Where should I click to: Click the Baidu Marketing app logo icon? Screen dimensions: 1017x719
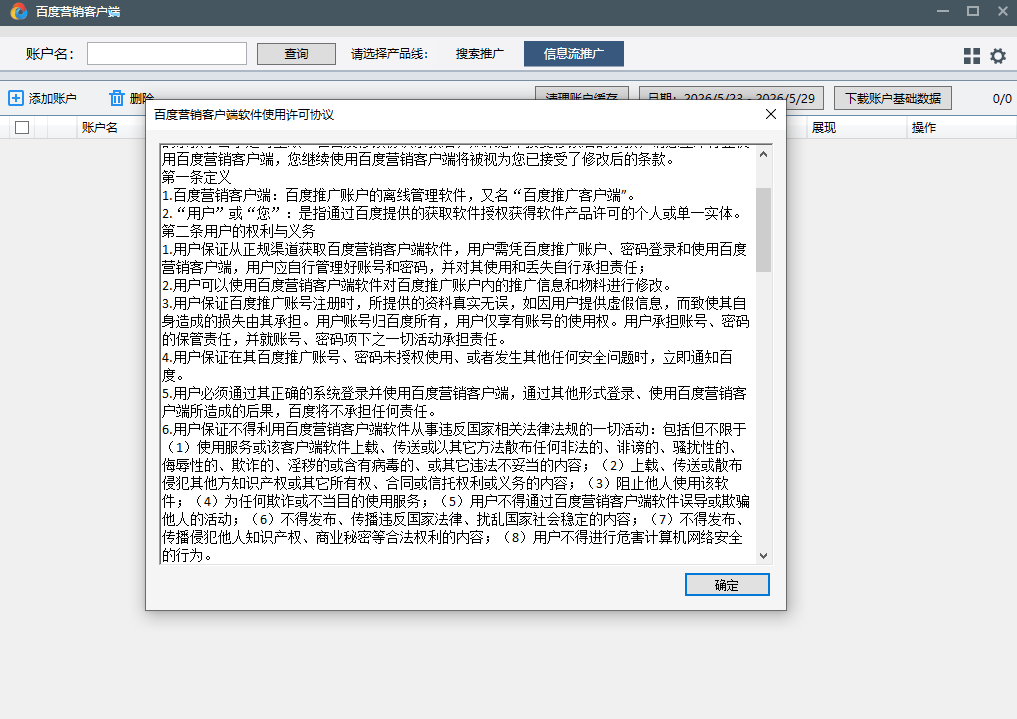(x=19, y=12)
